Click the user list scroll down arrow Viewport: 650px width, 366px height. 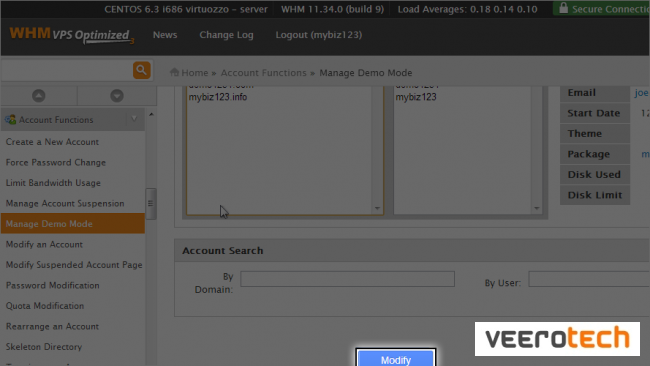(x=537, y=208)
